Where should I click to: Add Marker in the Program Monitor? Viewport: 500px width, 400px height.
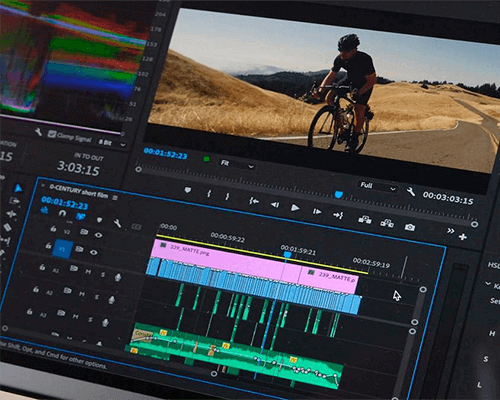(x=188, y=190)
